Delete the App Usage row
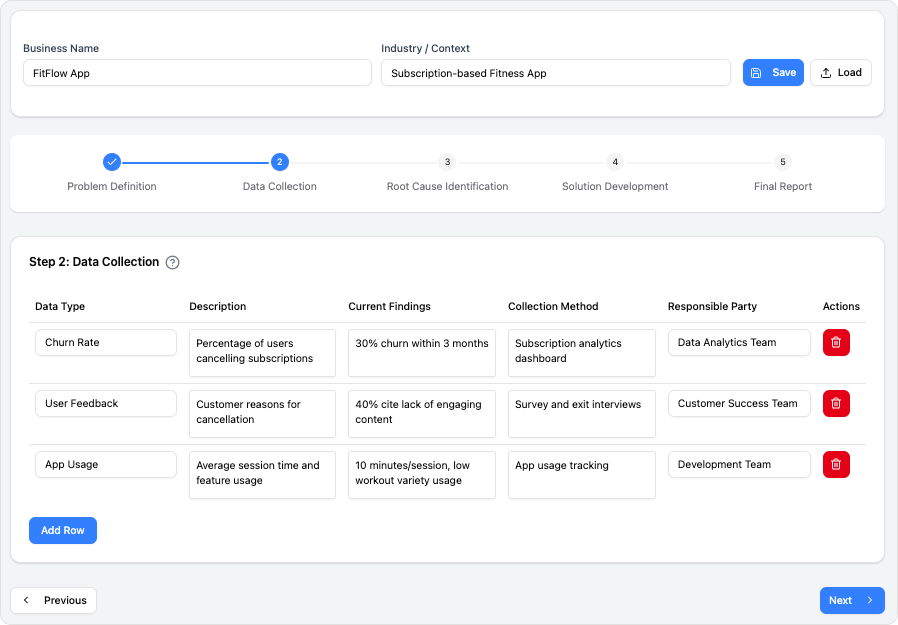 [x=836, y=465]
